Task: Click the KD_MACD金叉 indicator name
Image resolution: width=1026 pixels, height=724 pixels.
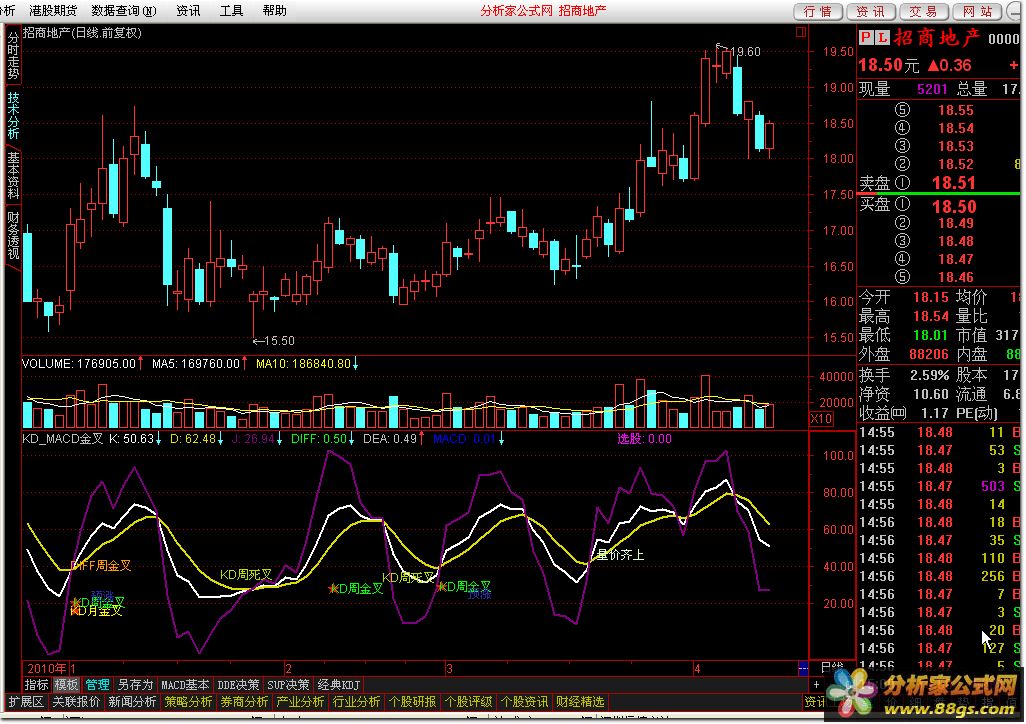Action: (63, 439)
